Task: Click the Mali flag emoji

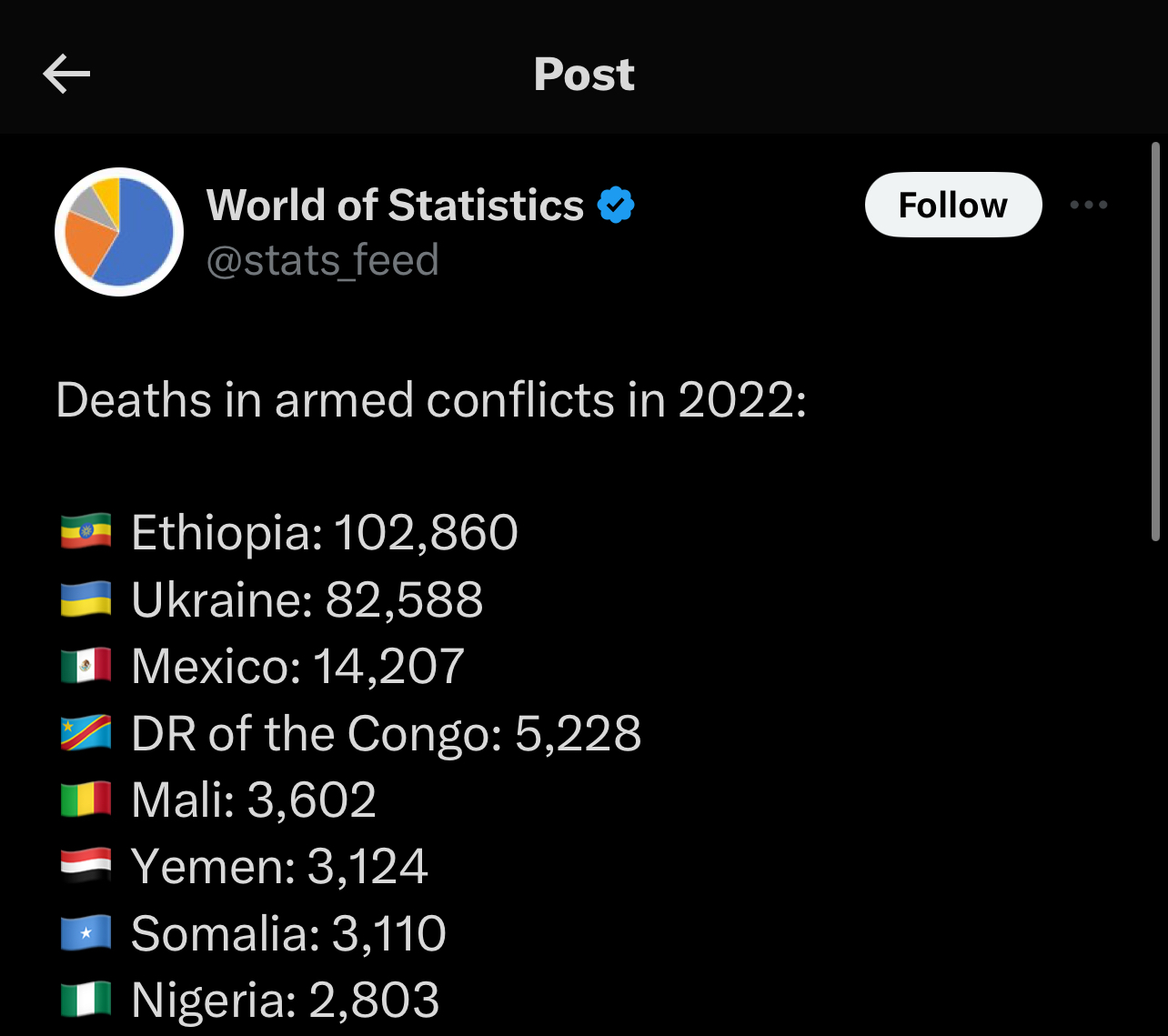Action: [86, 800]
